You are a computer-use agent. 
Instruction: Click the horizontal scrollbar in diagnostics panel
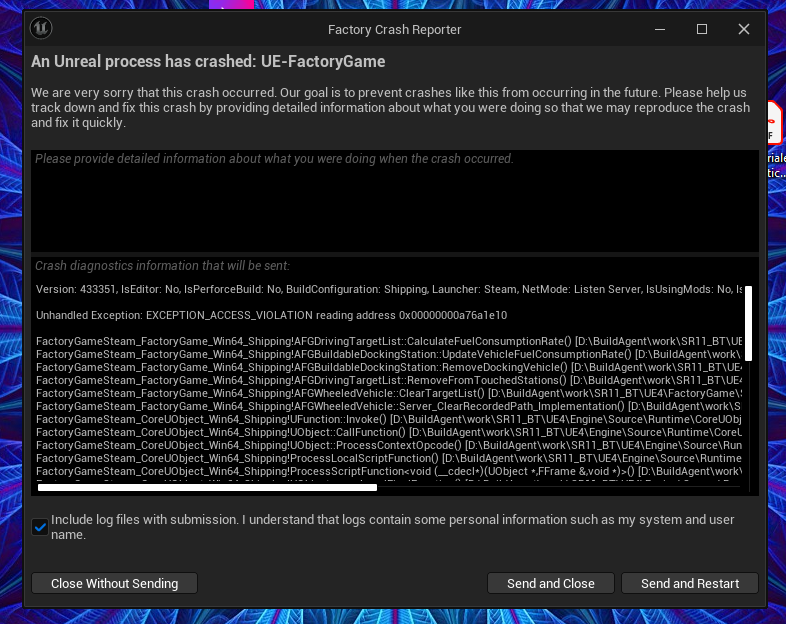click(207, 487)
